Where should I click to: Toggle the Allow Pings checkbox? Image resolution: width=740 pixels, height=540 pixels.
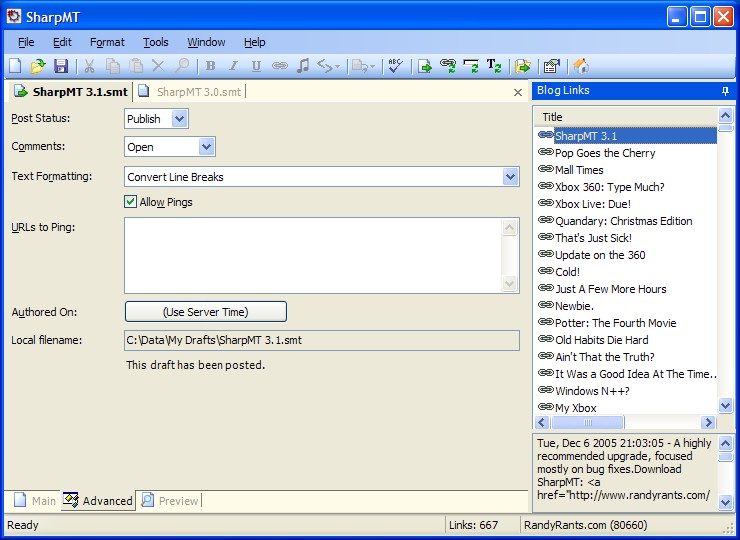point(131,202)
